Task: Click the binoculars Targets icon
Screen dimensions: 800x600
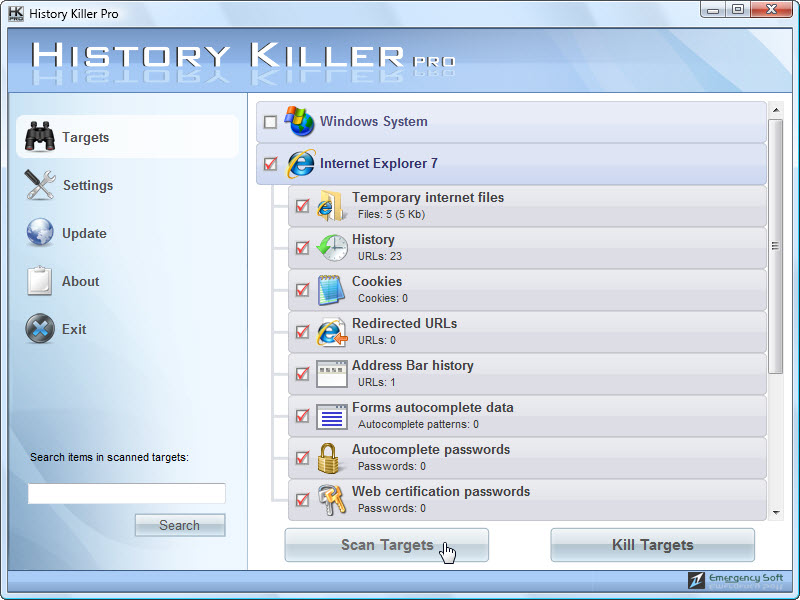Action: (40, 137)
